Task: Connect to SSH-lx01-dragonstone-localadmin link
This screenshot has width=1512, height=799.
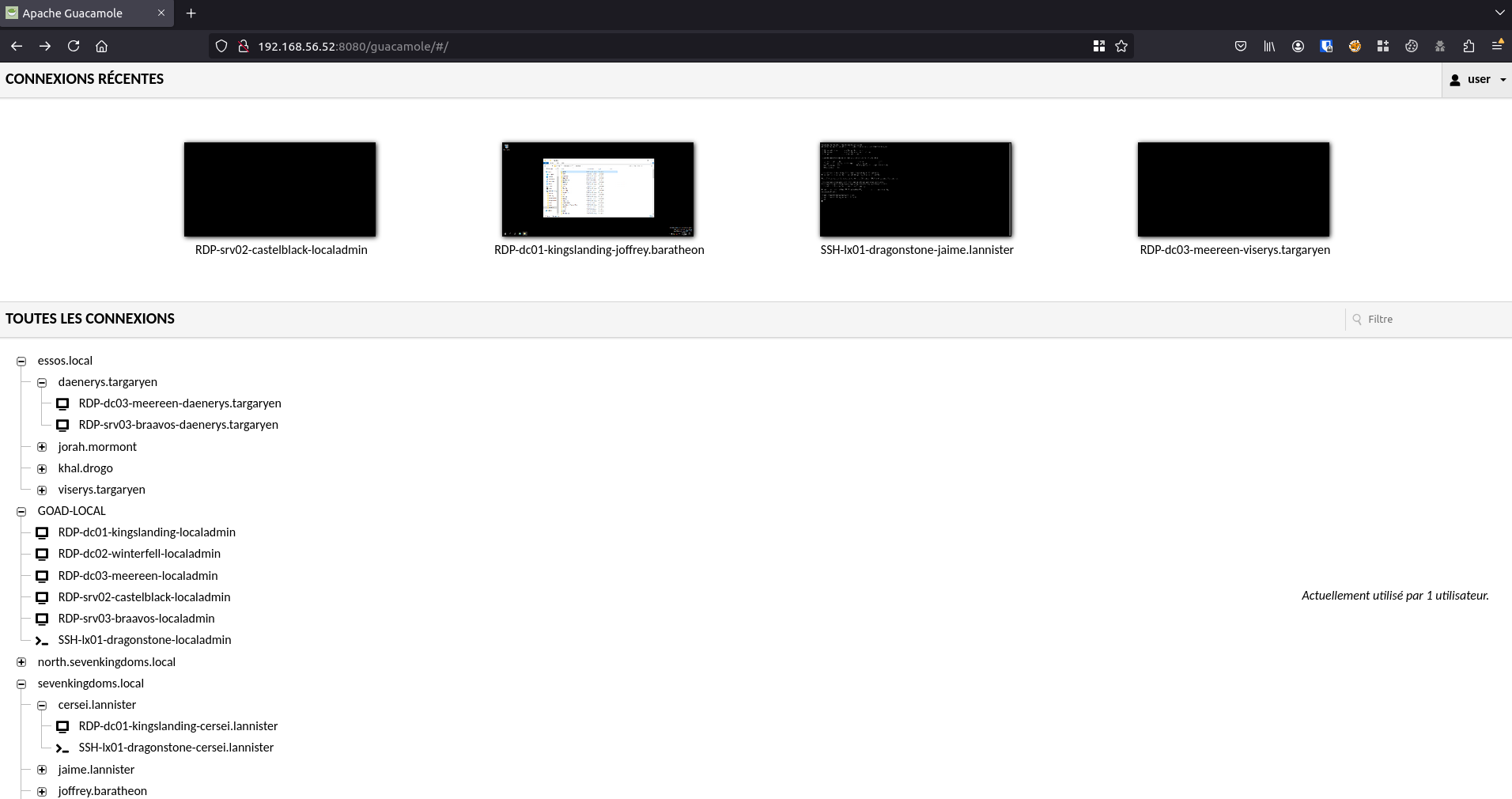Action: coord(145,640)
